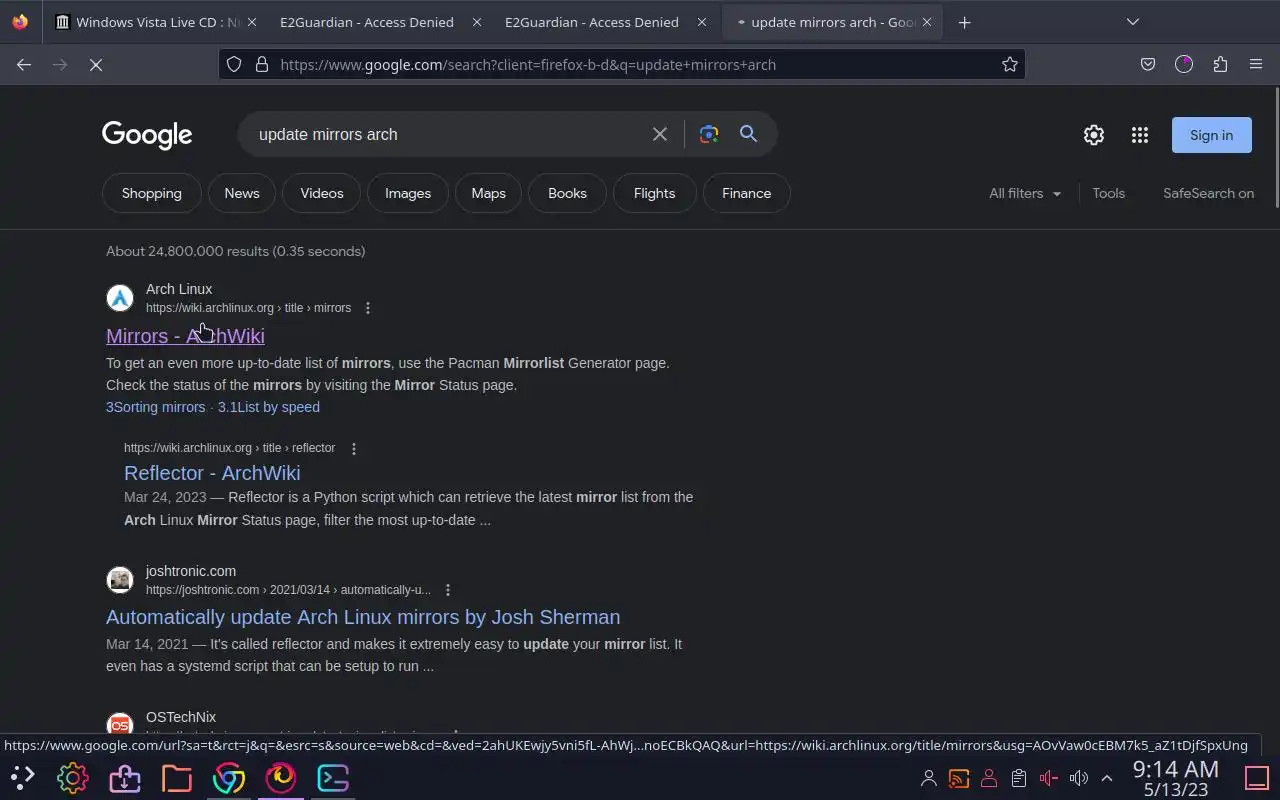This screenshot has height=800, width=1280.
Task: Open more options for Mirrors result
Action: coord(368,308)
